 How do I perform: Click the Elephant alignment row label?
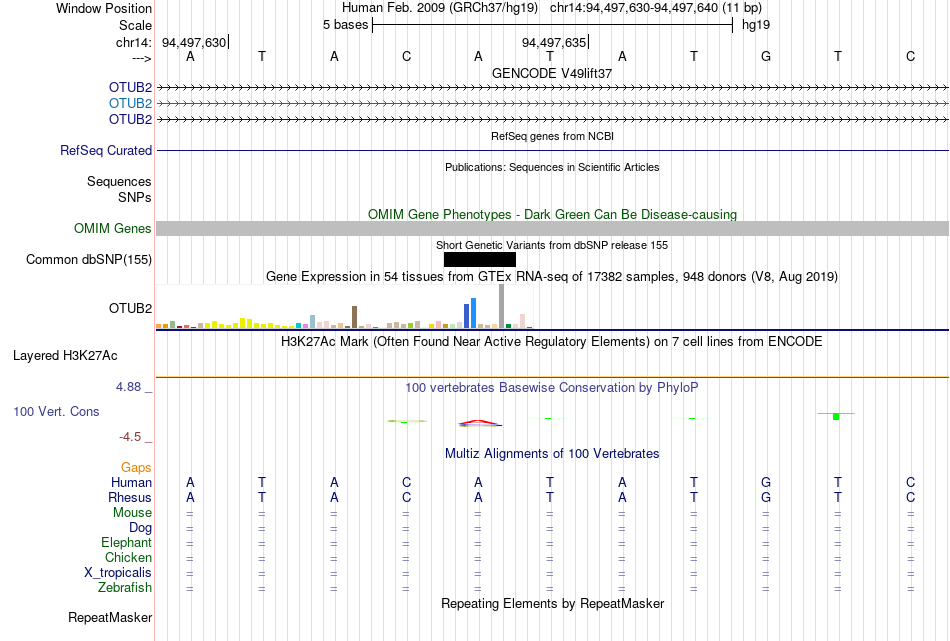coord(126,542)
